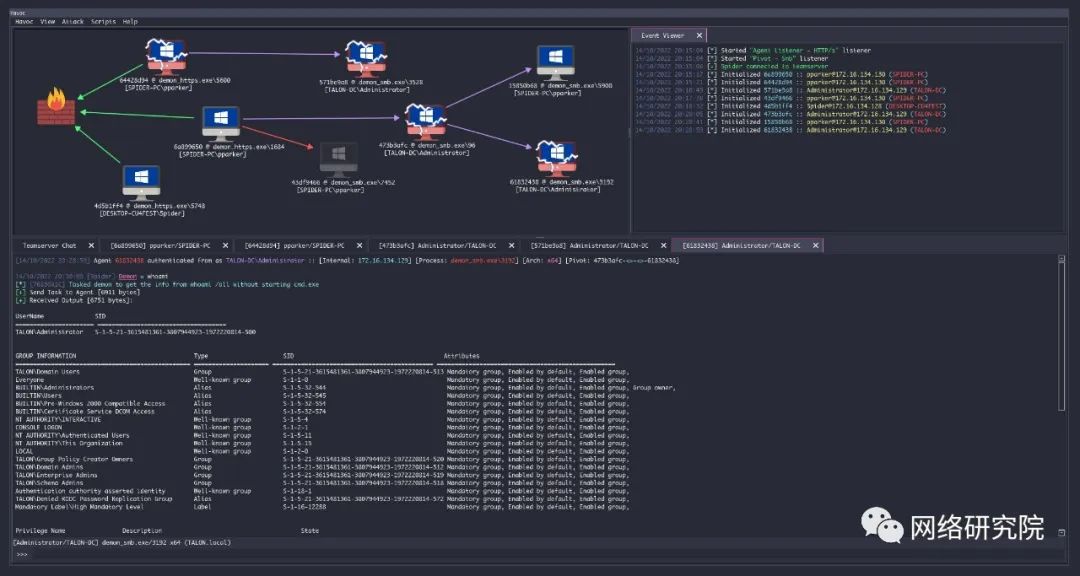The width and height of the screenshot is (1080, 576).
Task: Switch to the Event Viewer tab
Action: [663, 35]
